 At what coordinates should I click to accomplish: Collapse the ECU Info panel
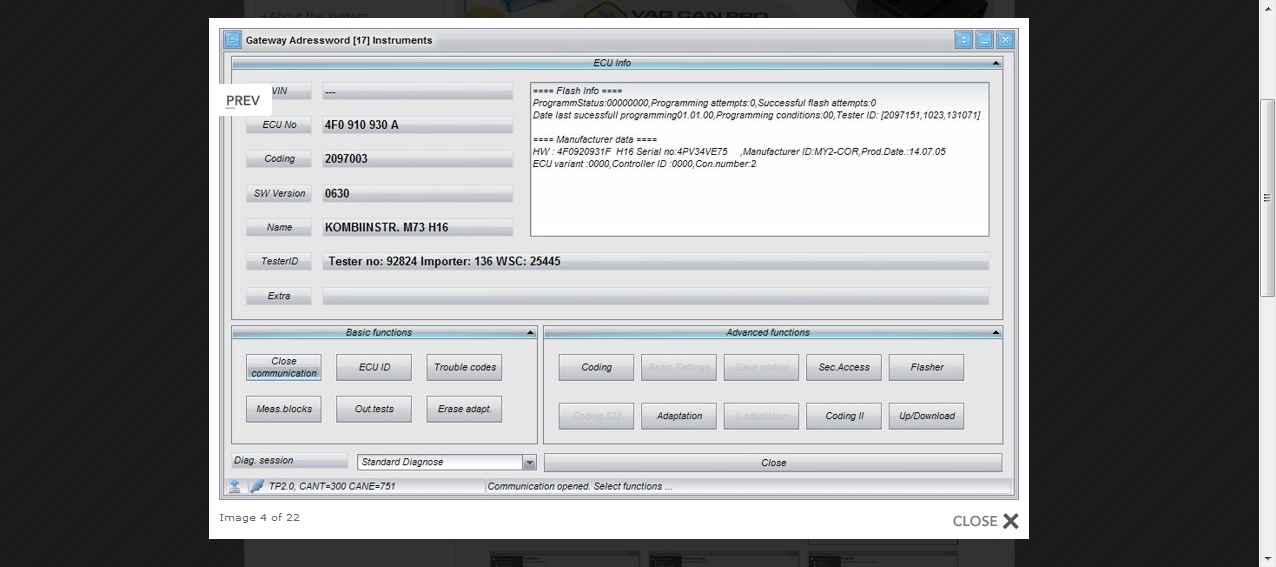tap(996, 63)
